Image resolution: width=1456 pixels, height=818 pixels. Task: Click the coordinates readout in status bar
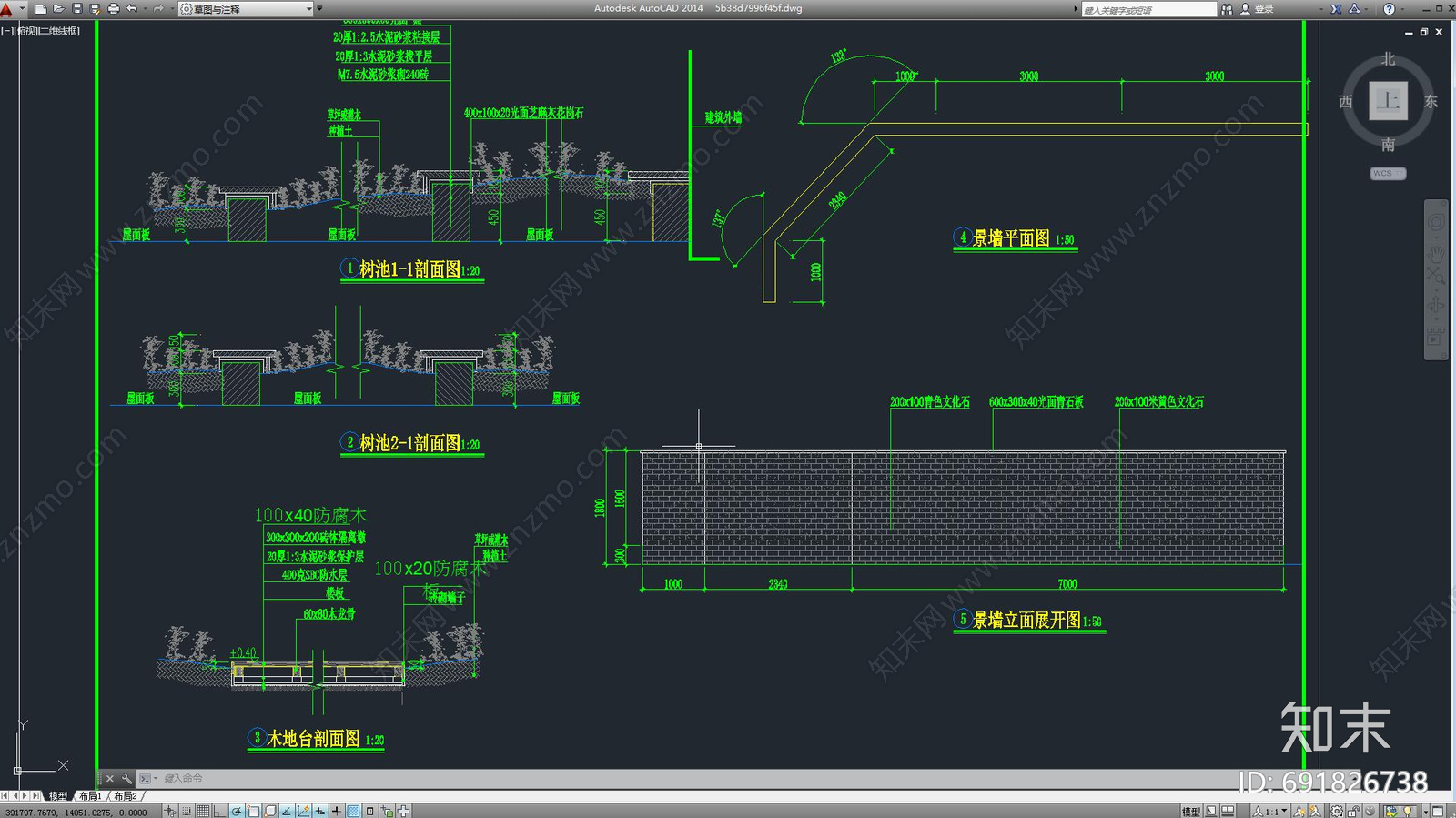coord(76,812)
